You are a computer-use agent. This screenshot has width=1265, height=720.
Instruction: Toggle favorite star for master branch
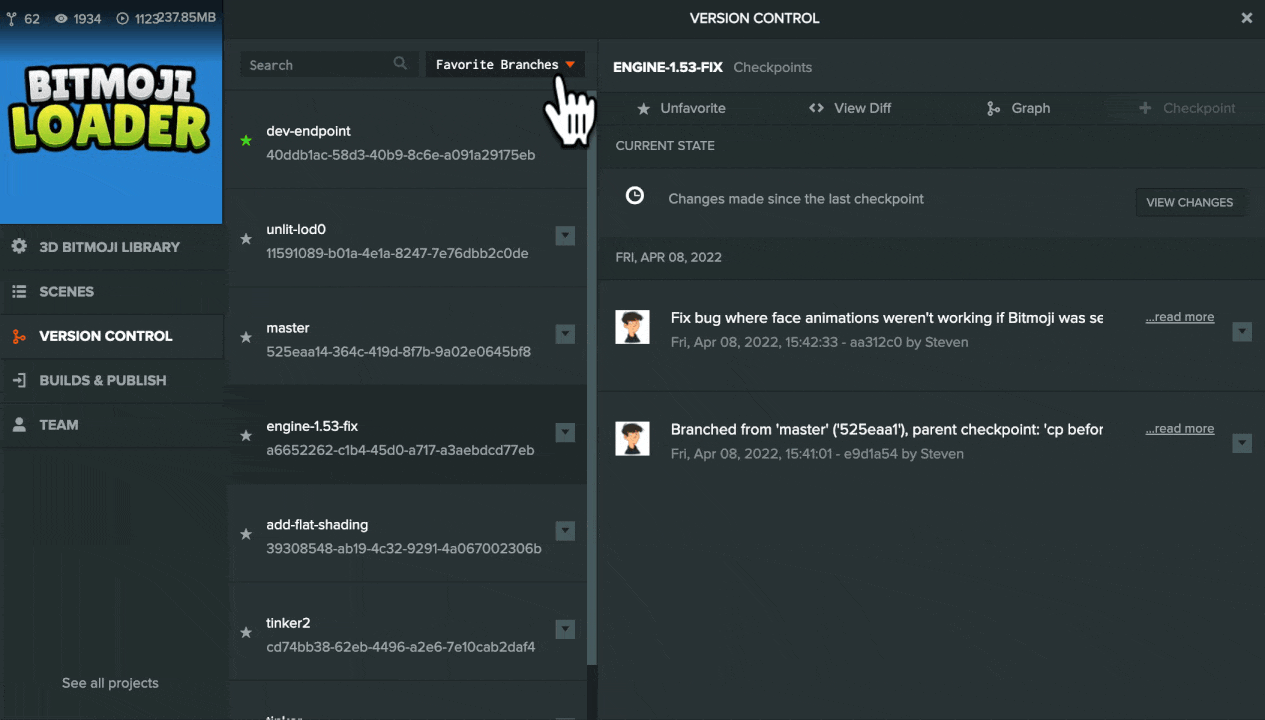pos(246,338)
